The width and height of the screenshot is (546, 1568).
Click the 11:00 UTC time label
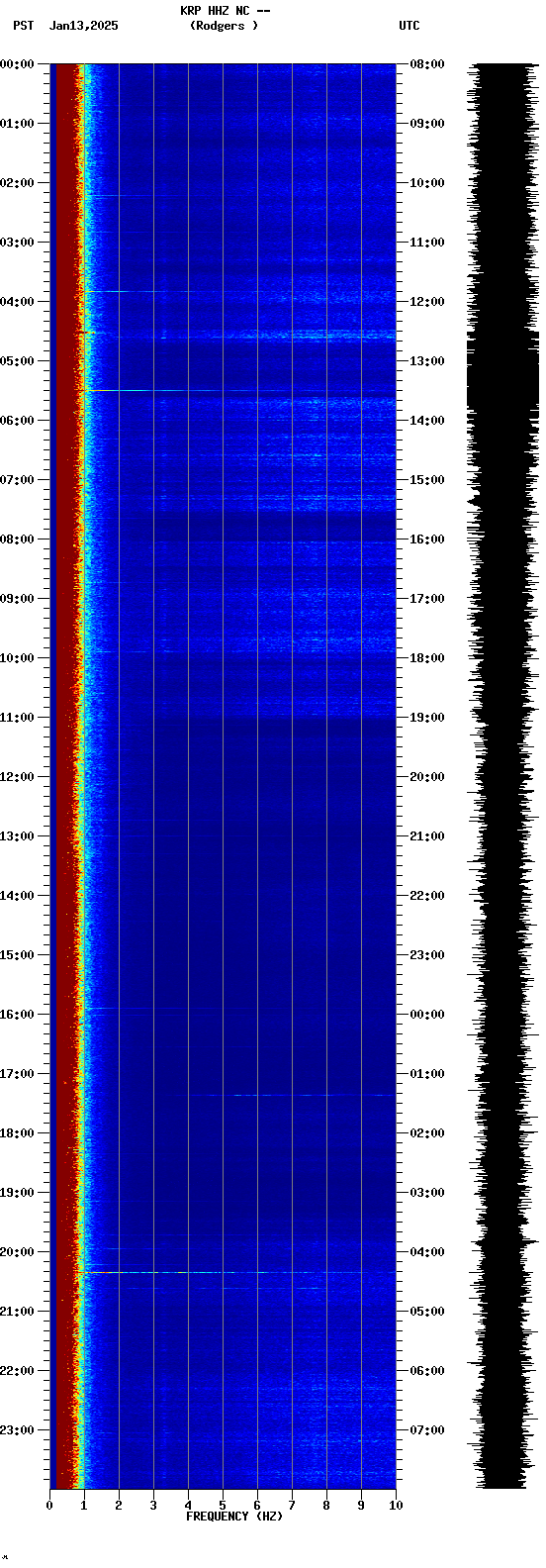(x=427, y=243)
